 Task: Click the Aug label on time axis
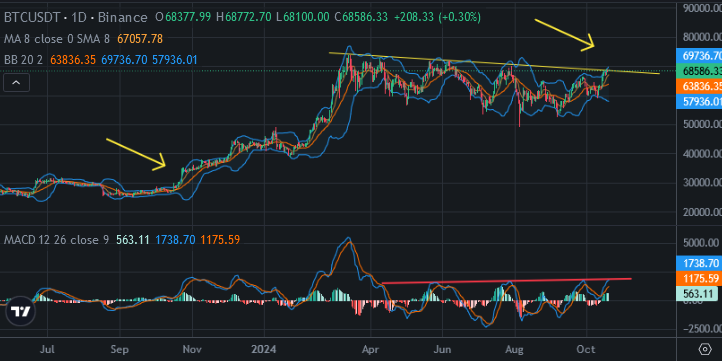[515, 349]
